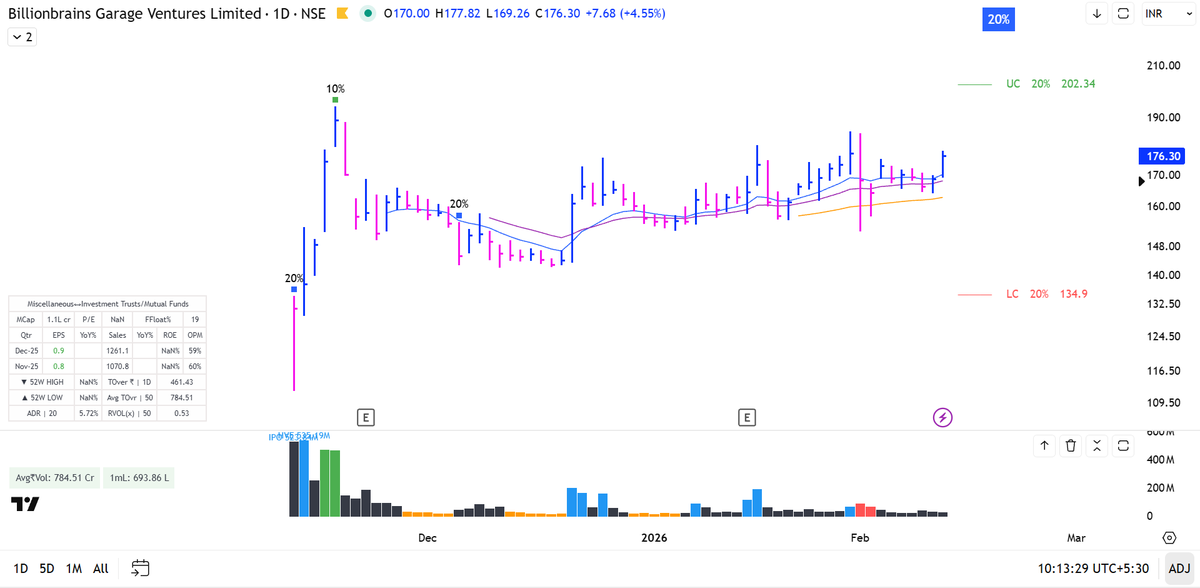The width and height of the screenshot is (1200, 588).
Task: Click the 10% label above the peak bar
Action: click(336, 89)
